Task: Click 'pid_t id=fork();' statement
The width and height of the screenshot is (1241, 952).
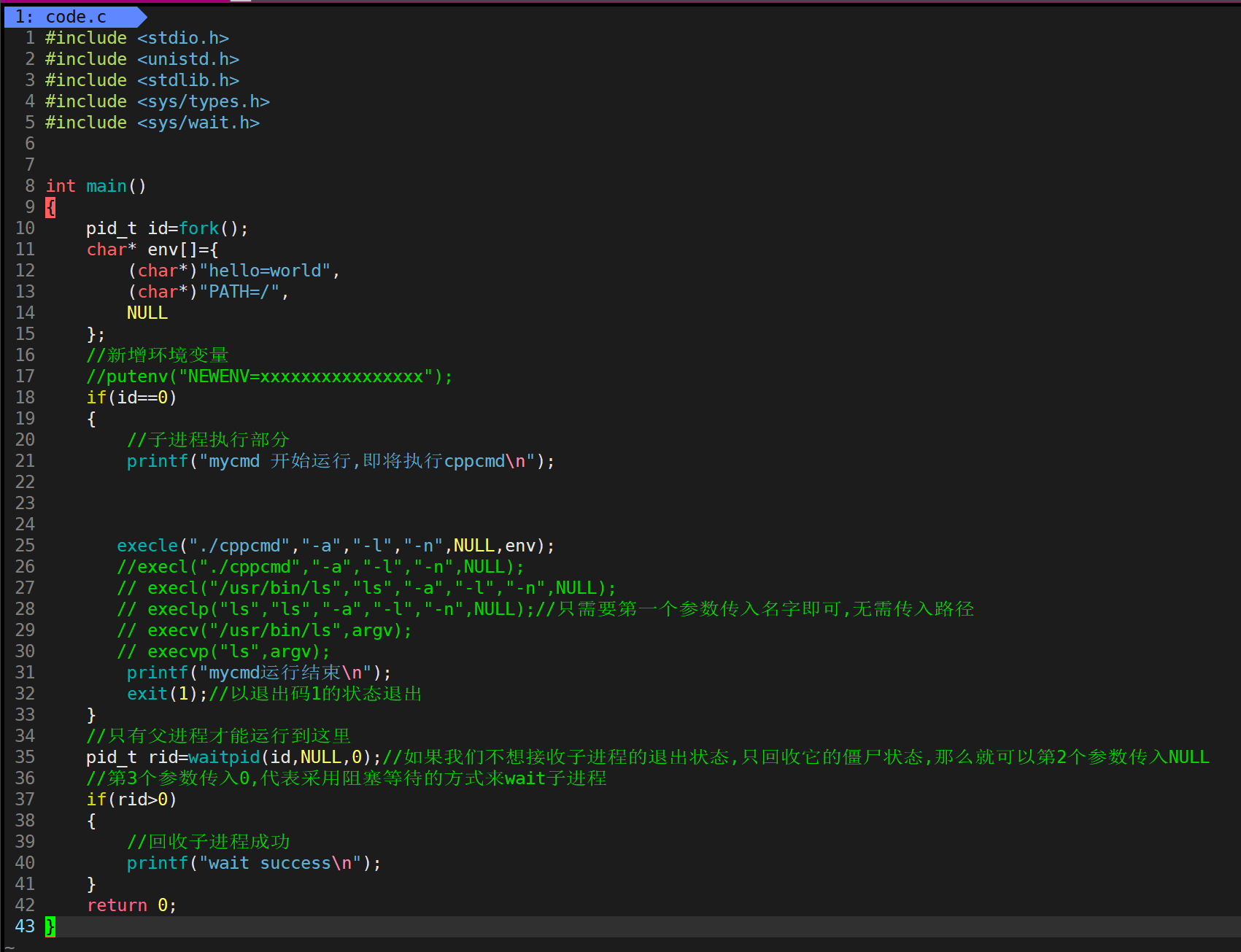Action: coord(167,228)
